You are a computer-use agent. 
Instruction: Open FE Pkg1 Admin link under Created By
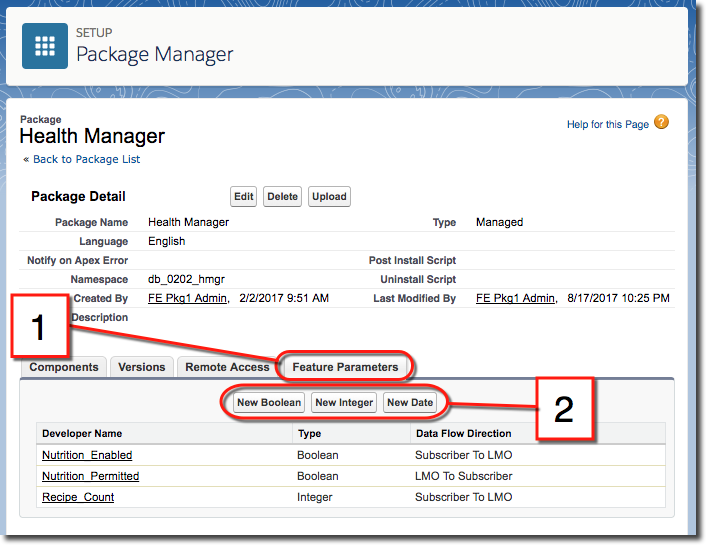point(188,298)
